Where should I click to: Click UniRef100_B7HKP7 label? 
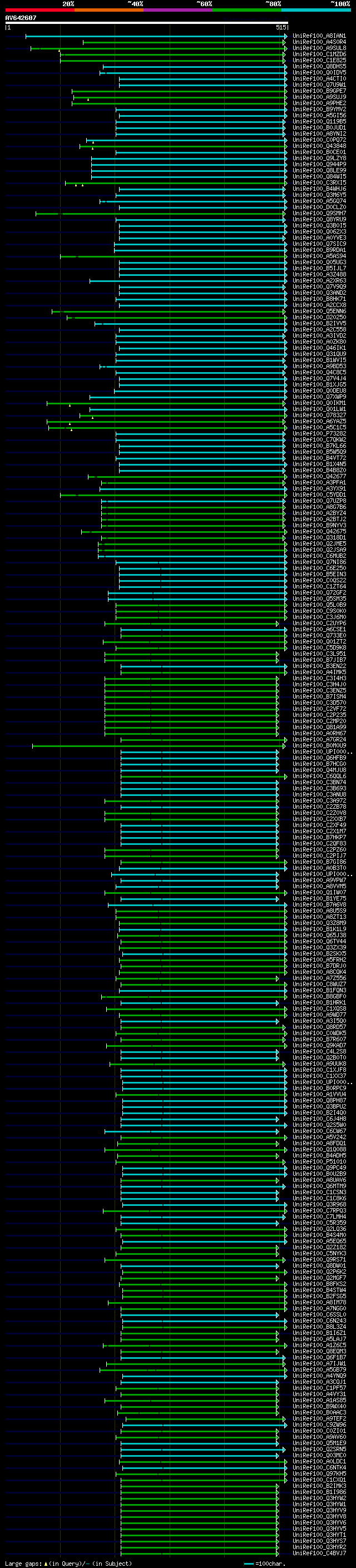(x=319, y=837)
